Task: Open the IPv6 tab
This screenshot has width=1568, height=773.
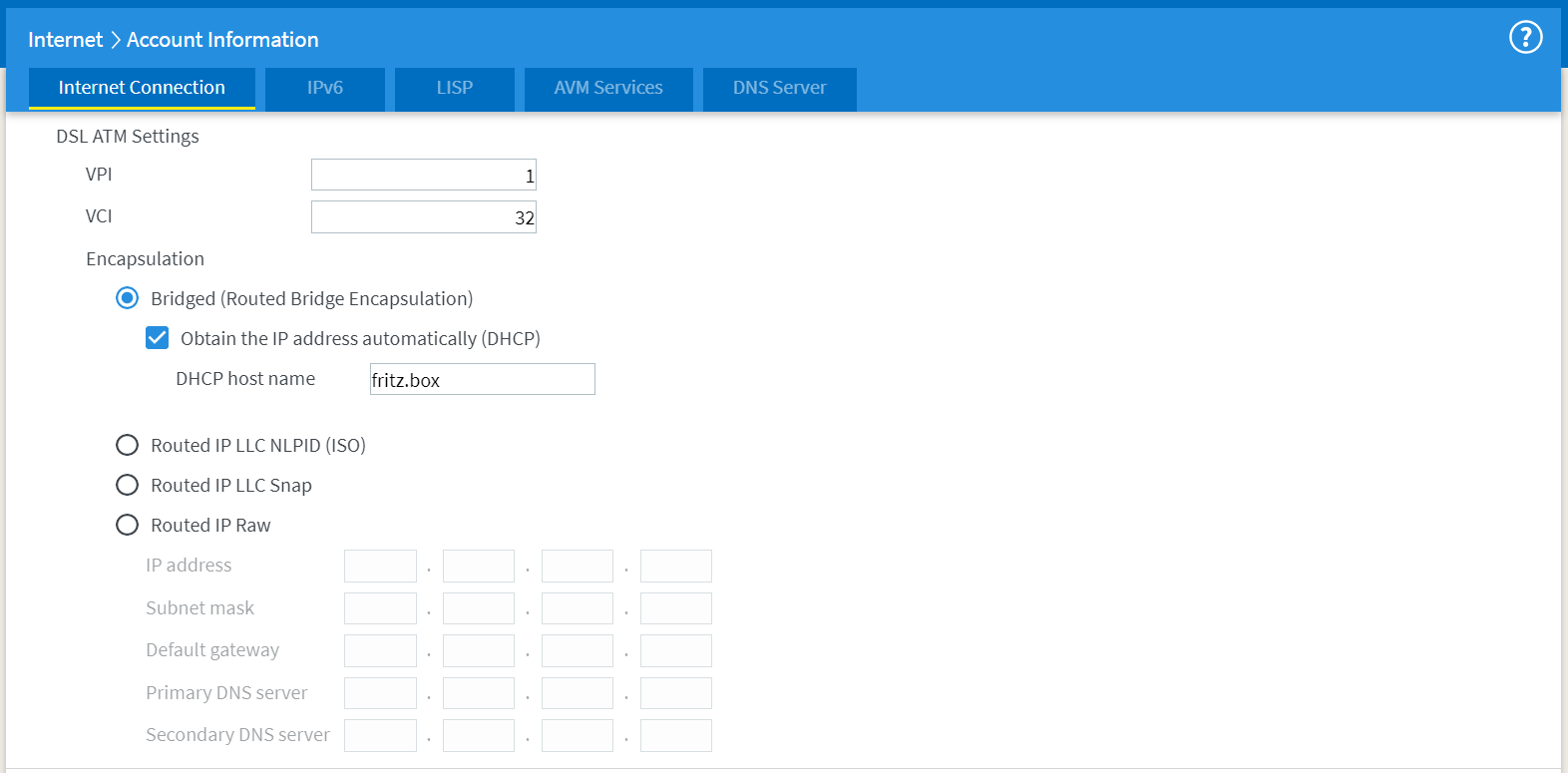Action: (325, 88)
